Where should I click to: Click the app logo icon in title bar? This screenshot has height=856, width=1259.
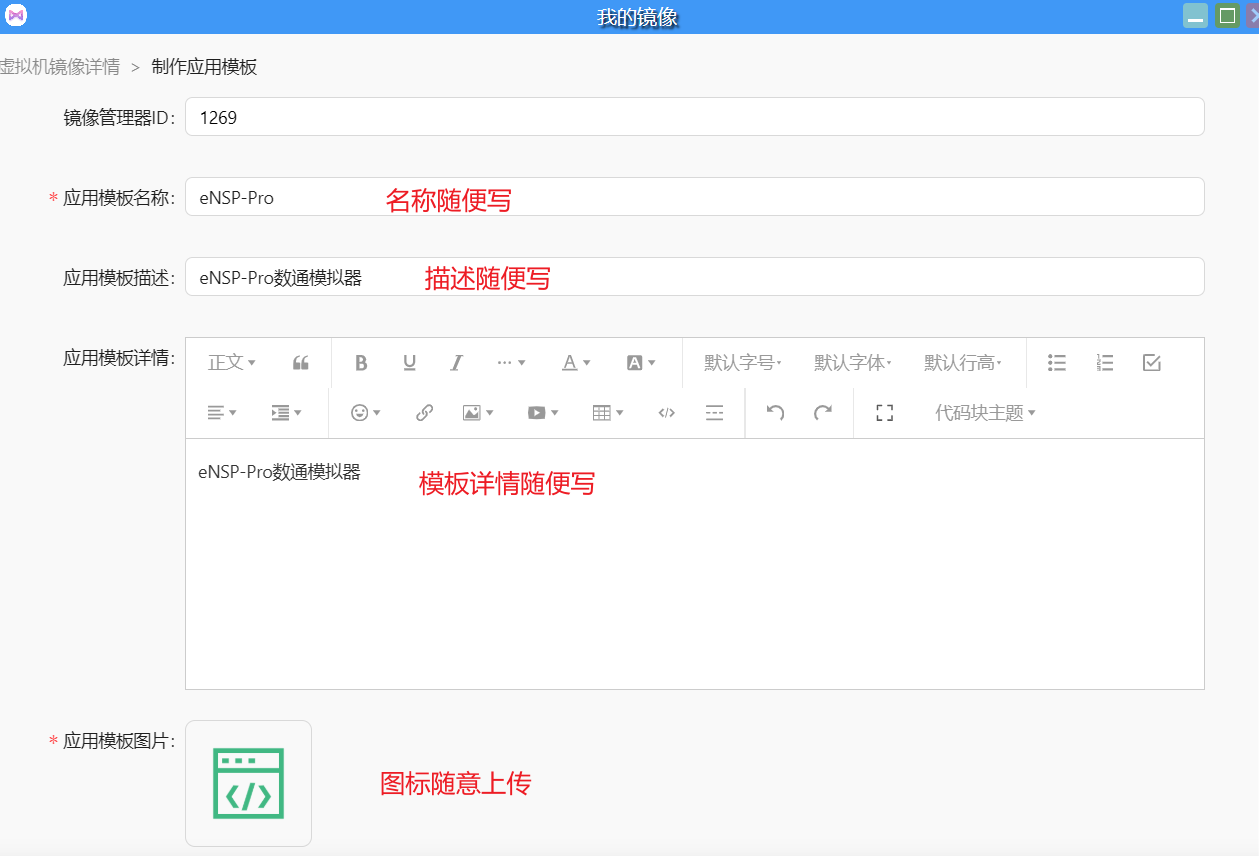pyautogui.click(x=17, y=16)
